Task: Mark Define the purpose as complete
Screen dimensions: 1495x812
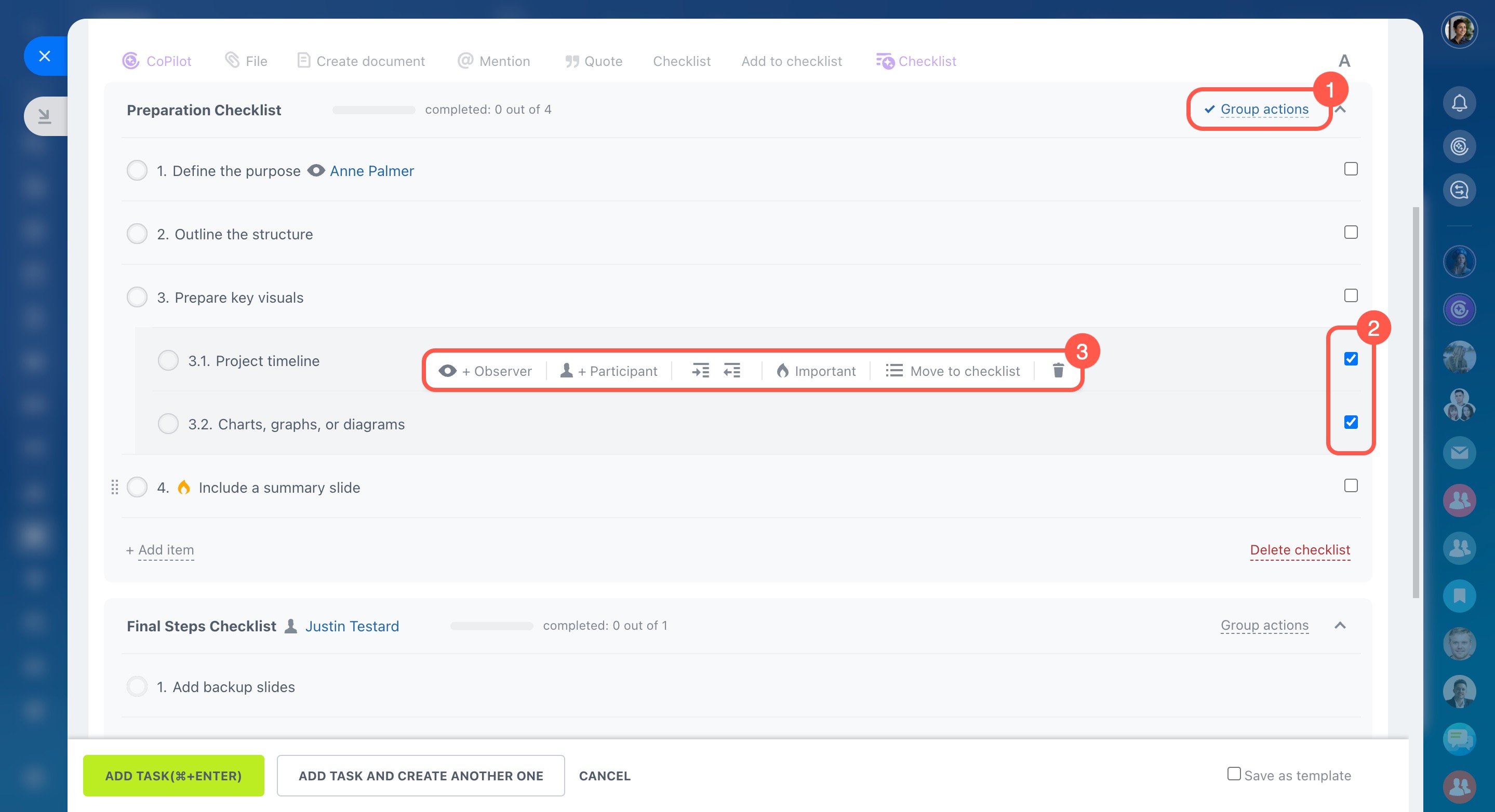Action: [x=137, y=170]
